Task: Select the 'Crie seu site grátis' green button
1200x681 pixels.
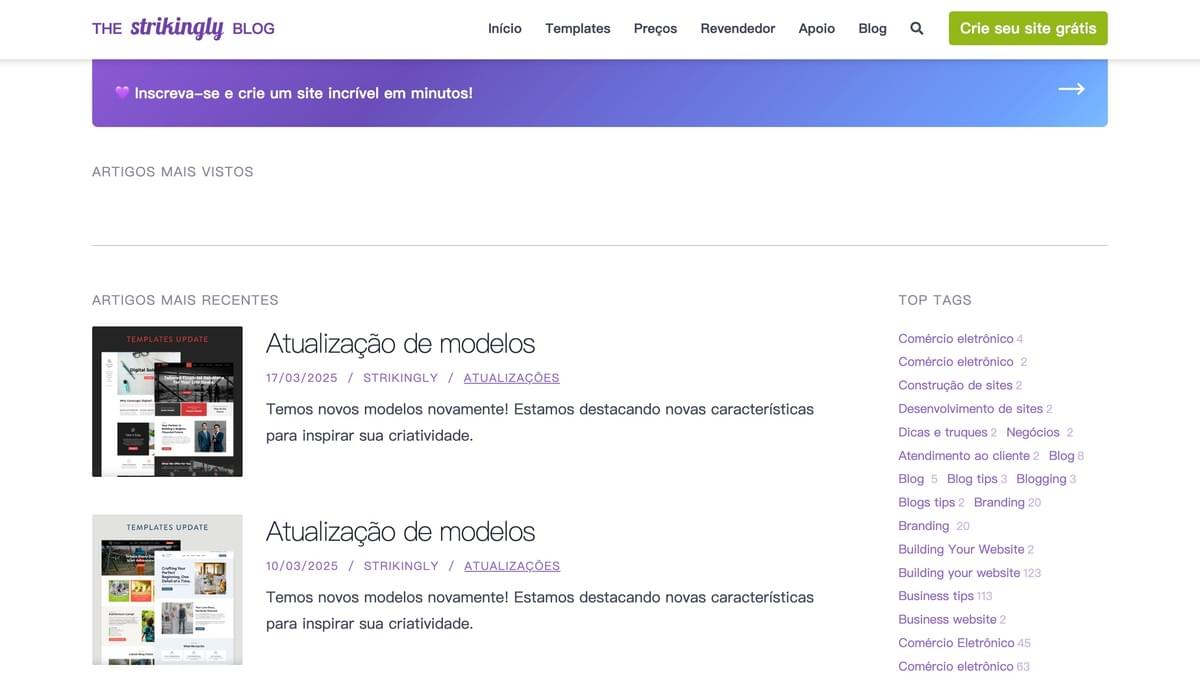Action: 1027,28
